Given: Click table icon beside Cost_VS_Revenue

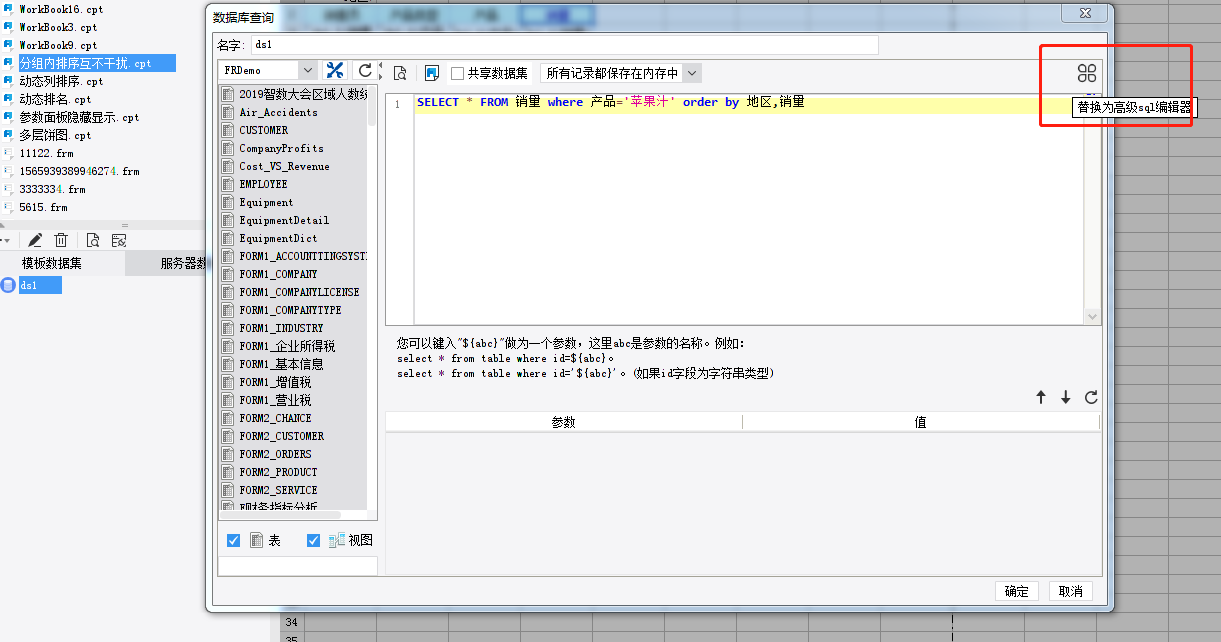Looking at the screenshot, I should tap(228, 166).
